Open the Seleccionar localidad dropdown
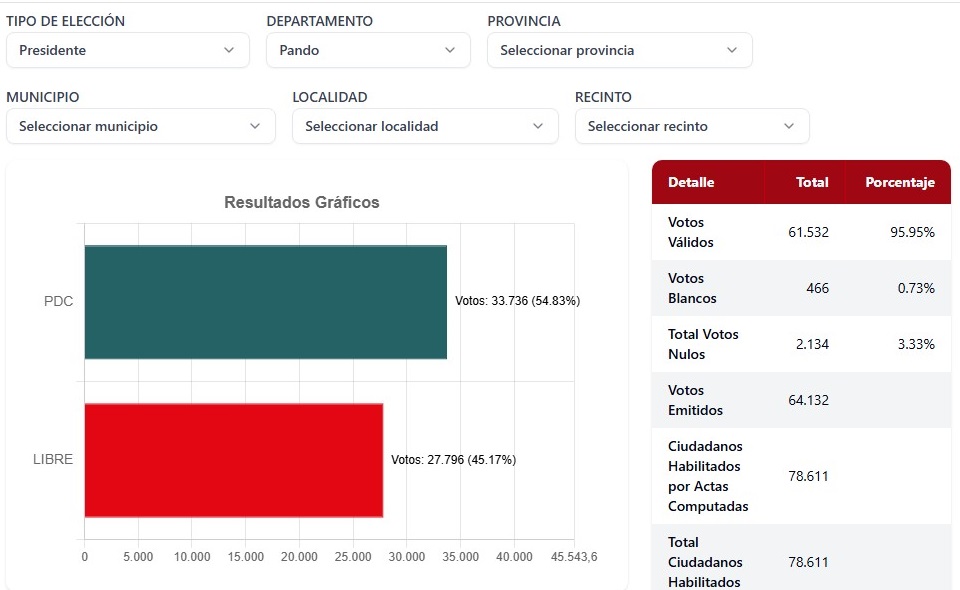The width and height of the screenshot is (960, 590). pyautogui.click(x=424, y=126)
